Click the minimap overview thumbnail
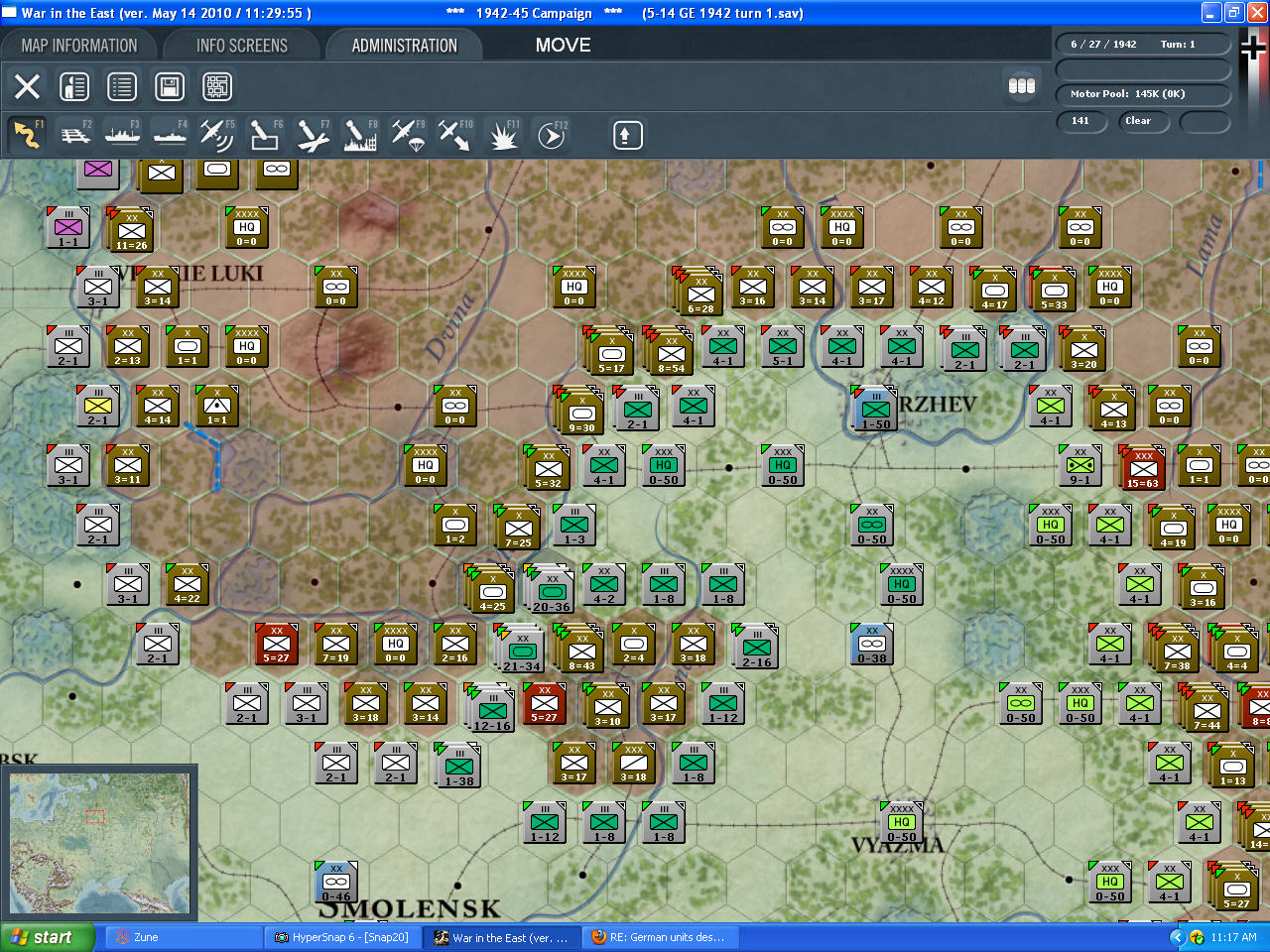Viewport: 1270px width, 952px height. click(98, 843)
